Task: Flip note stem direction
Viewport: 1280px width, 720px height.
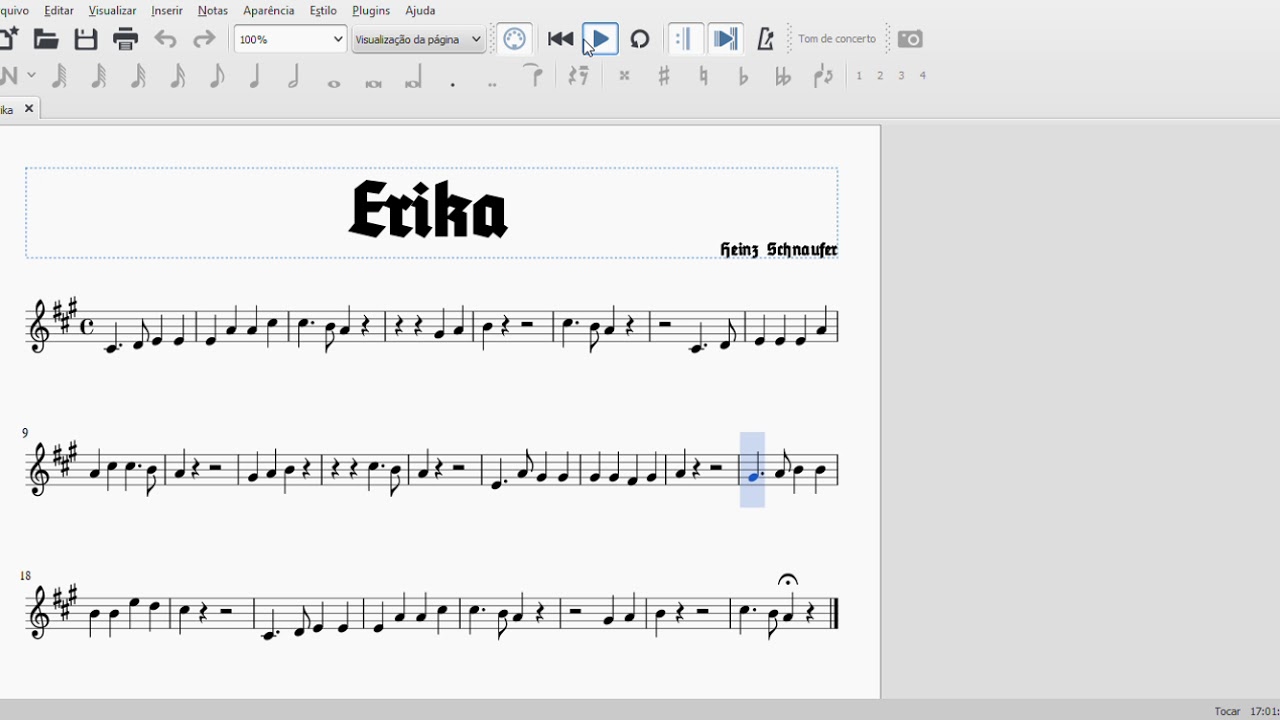Action: pyautogui.click(x=823, y=76)
